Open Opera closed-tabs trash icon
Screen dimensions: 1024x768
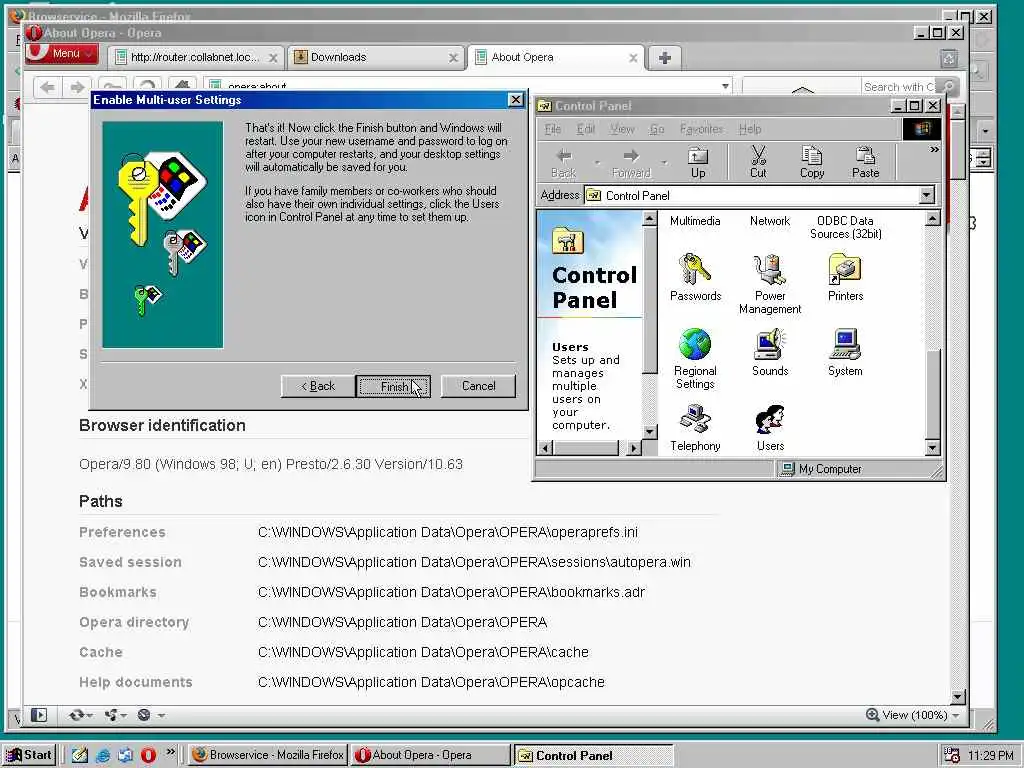coord(949,58)
